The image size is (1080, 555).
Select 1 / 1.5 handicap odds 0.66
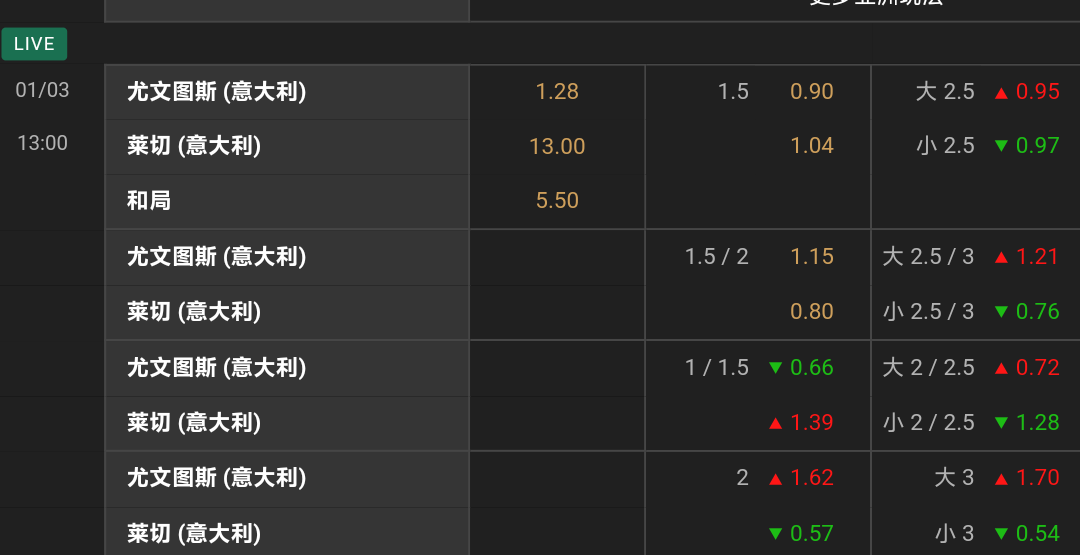point(811,368)
